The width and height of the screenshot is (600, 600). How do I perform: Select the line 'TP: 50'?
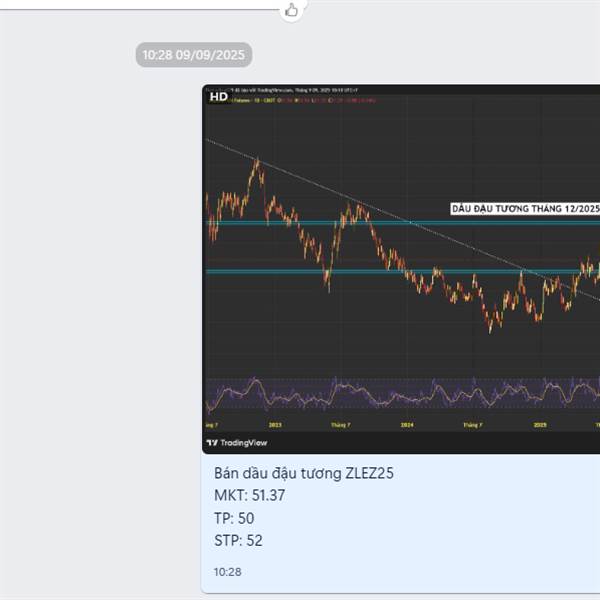point(234,518)
